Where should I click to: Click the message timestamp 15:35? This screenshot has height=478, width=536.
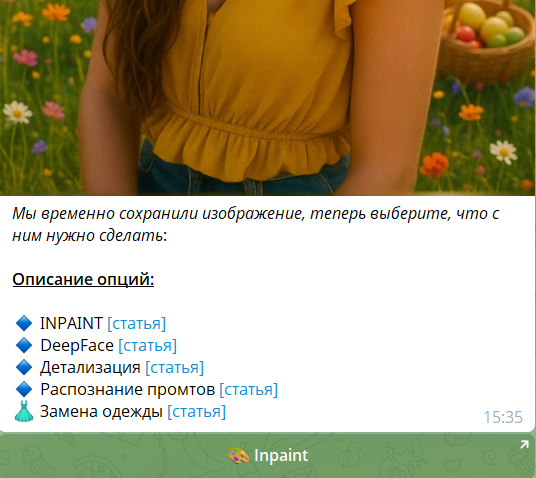pyautogui.click(x=503, y=417)
